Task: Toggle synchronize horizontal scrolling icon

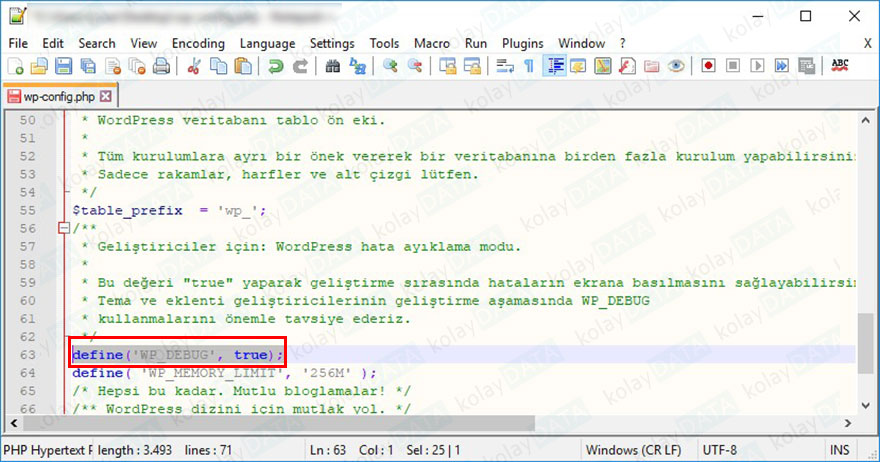Action: (x=472, y=66)
